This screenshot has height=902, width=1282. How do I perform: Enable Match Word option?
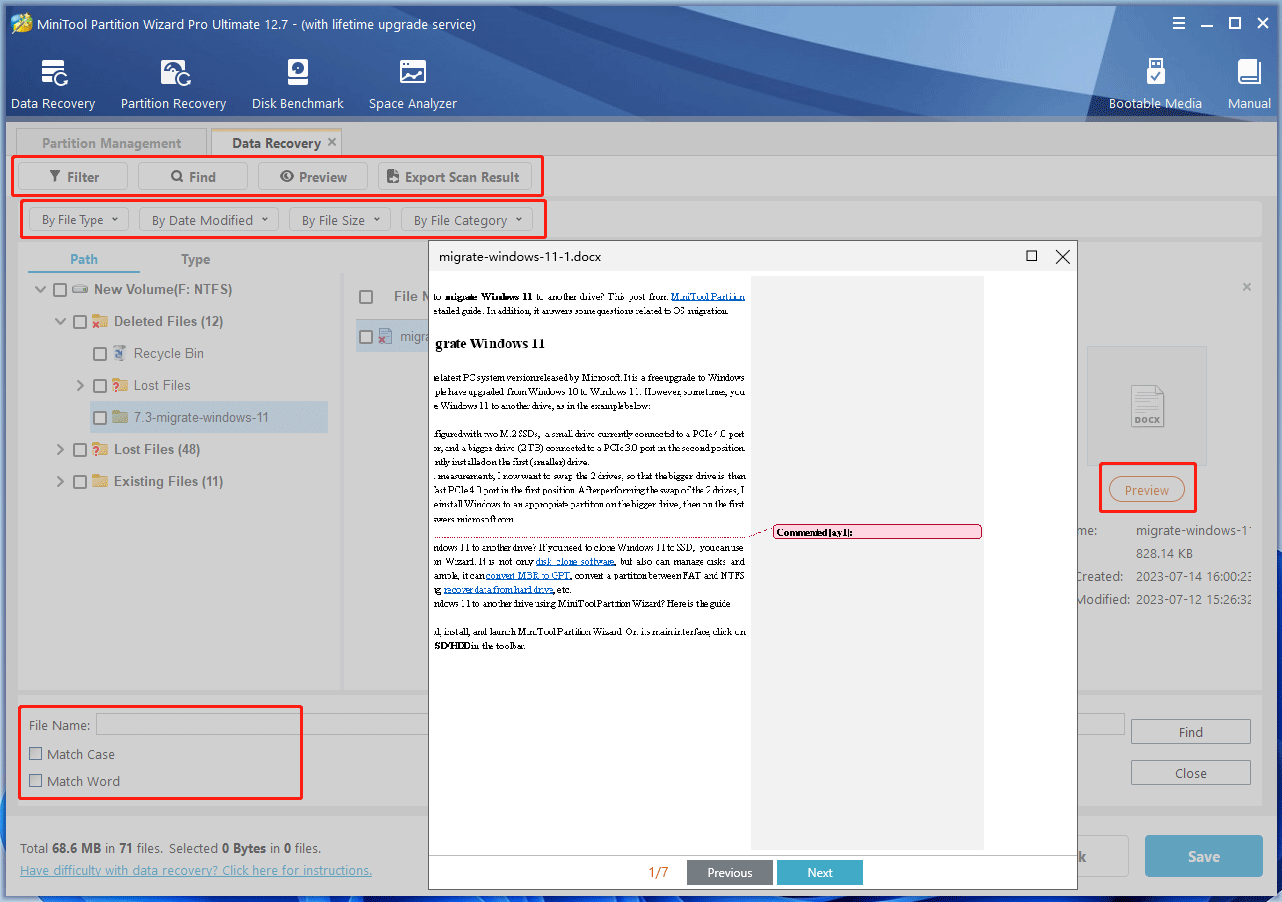(x=36, y=781)
